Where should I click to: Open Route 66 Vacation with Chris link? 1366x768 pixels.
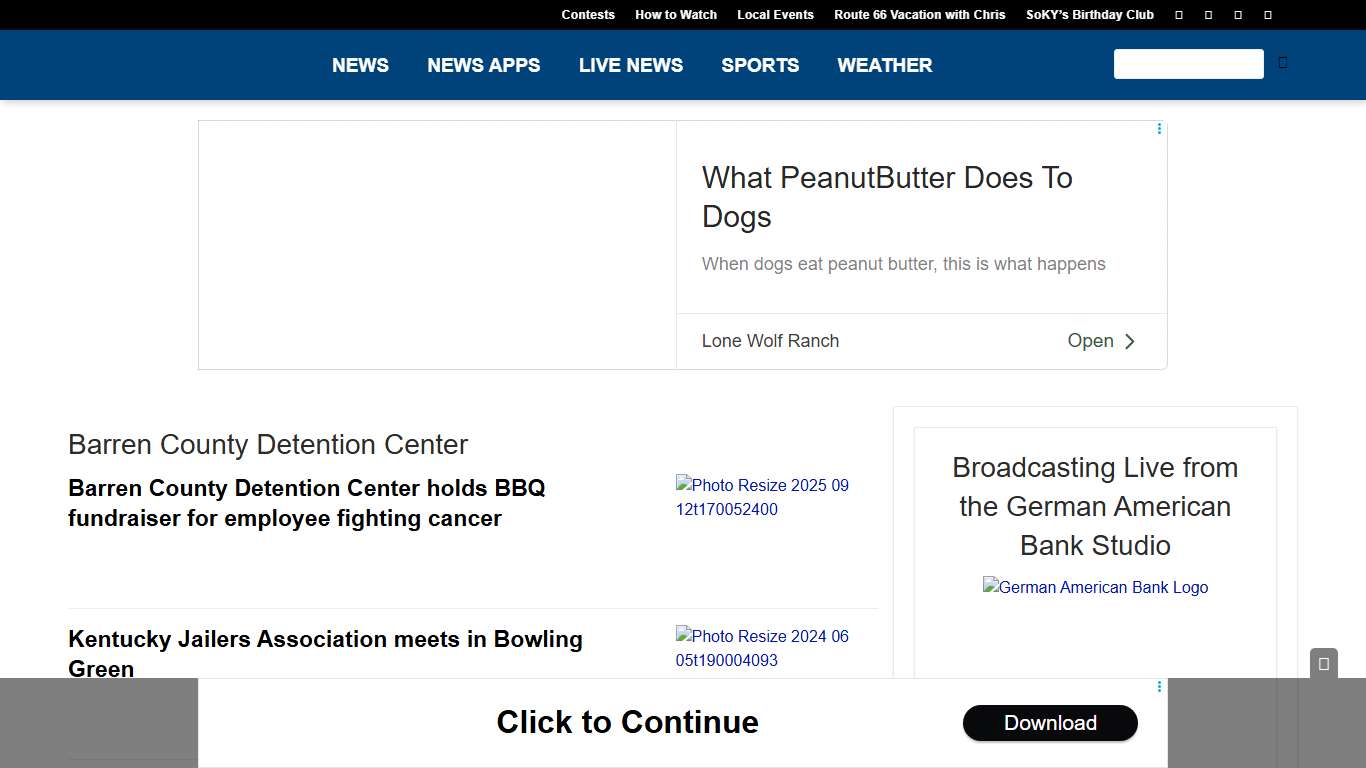pos(919,15)
